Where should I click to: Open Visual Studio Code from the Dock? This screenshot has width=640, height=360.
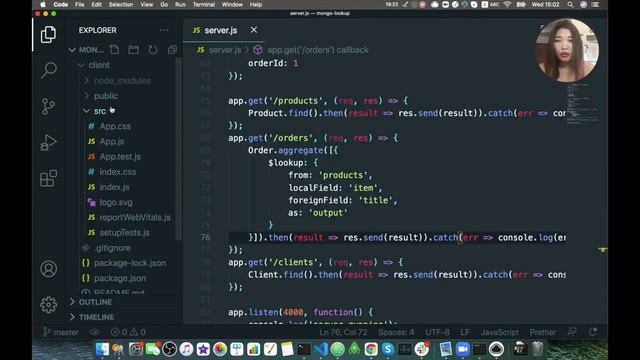(x=321, y=349)
